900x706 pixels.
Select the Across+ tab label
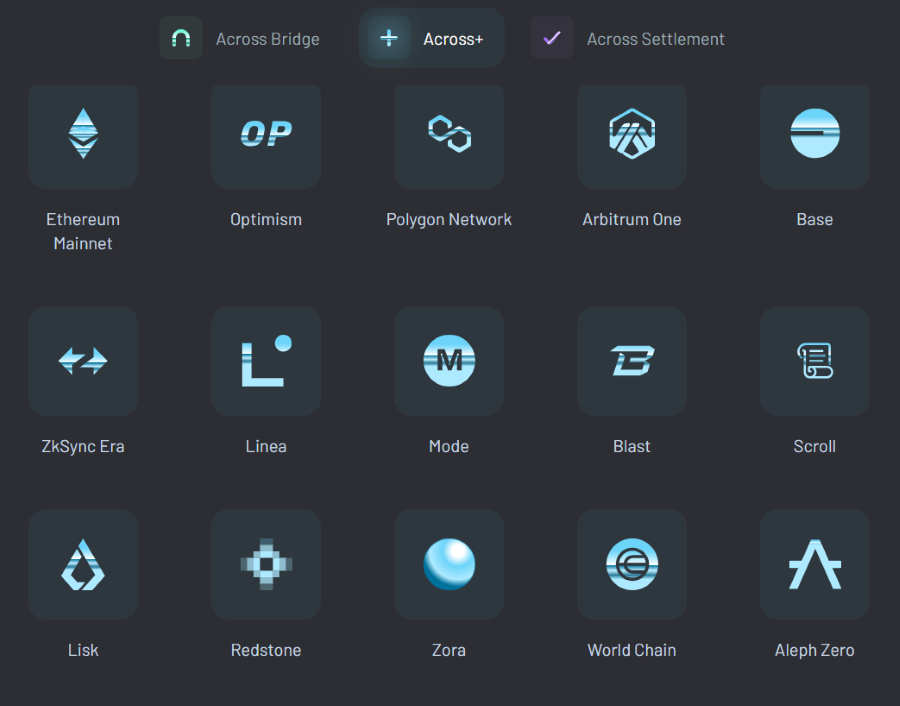point(453,39)
